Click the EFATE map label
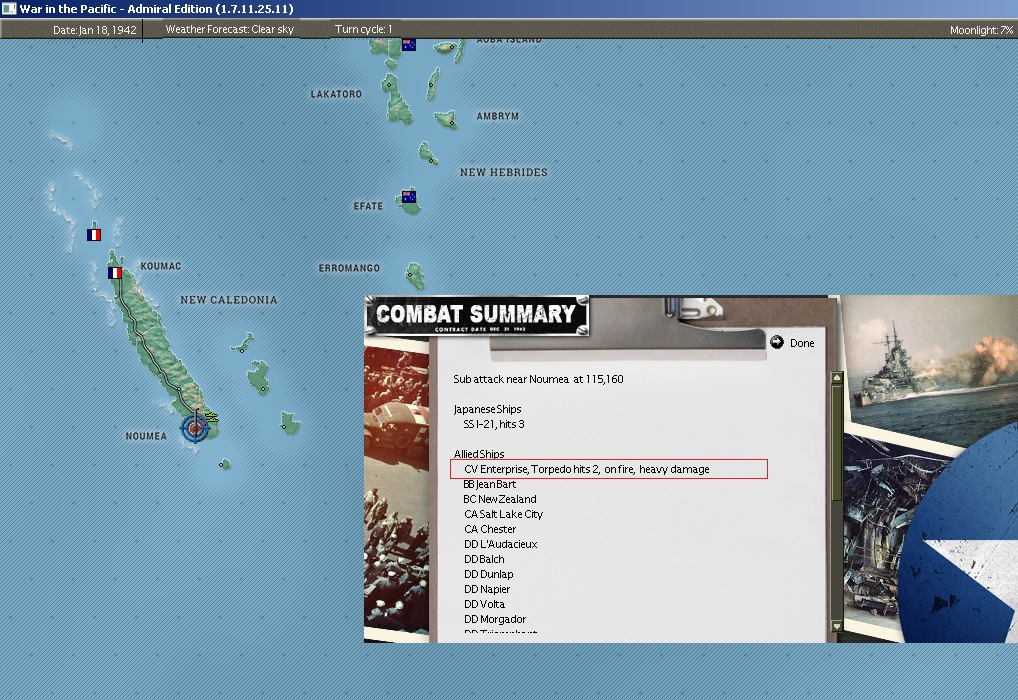Screen dimensions: 1018x700 tap(368, 206)
